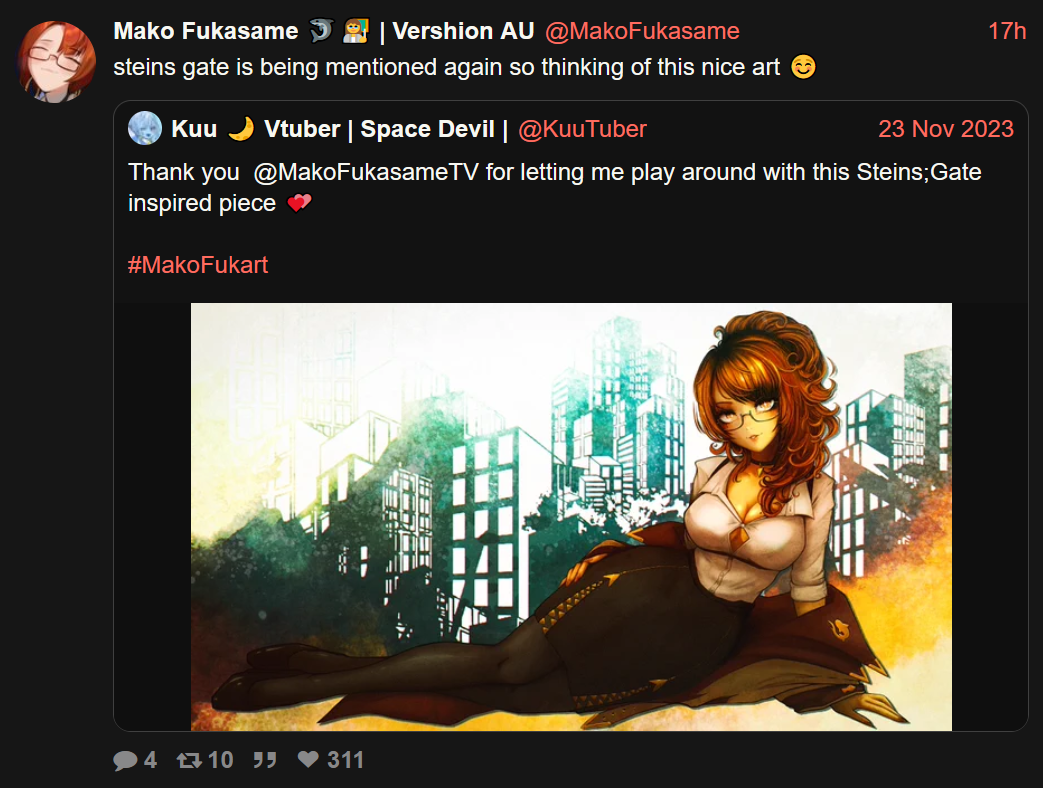Image resolution: width=1043 pixels, height=788 pixels.
Task: Click the Kuu Vtuber Space Devil name
Action: 339,129
